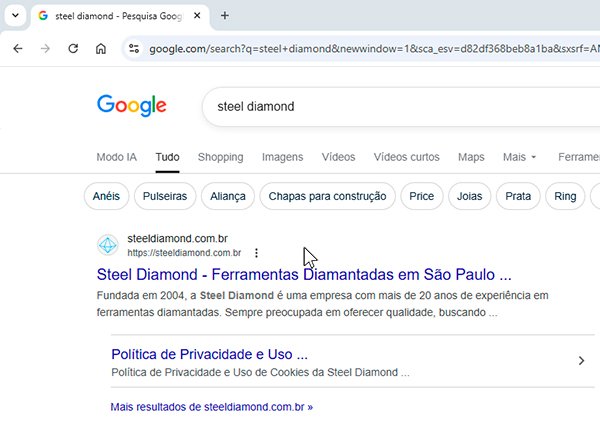
Task: Filter by Chapas para construção chip
Action: (x=327, y=196)
